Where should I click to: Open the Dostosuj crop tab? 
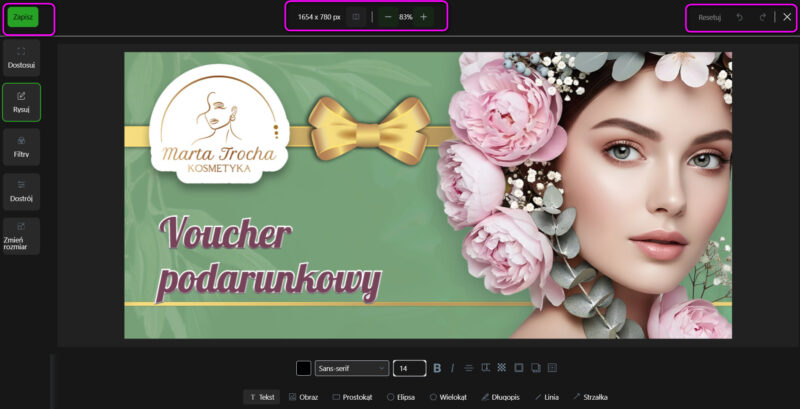click(21, 57)
